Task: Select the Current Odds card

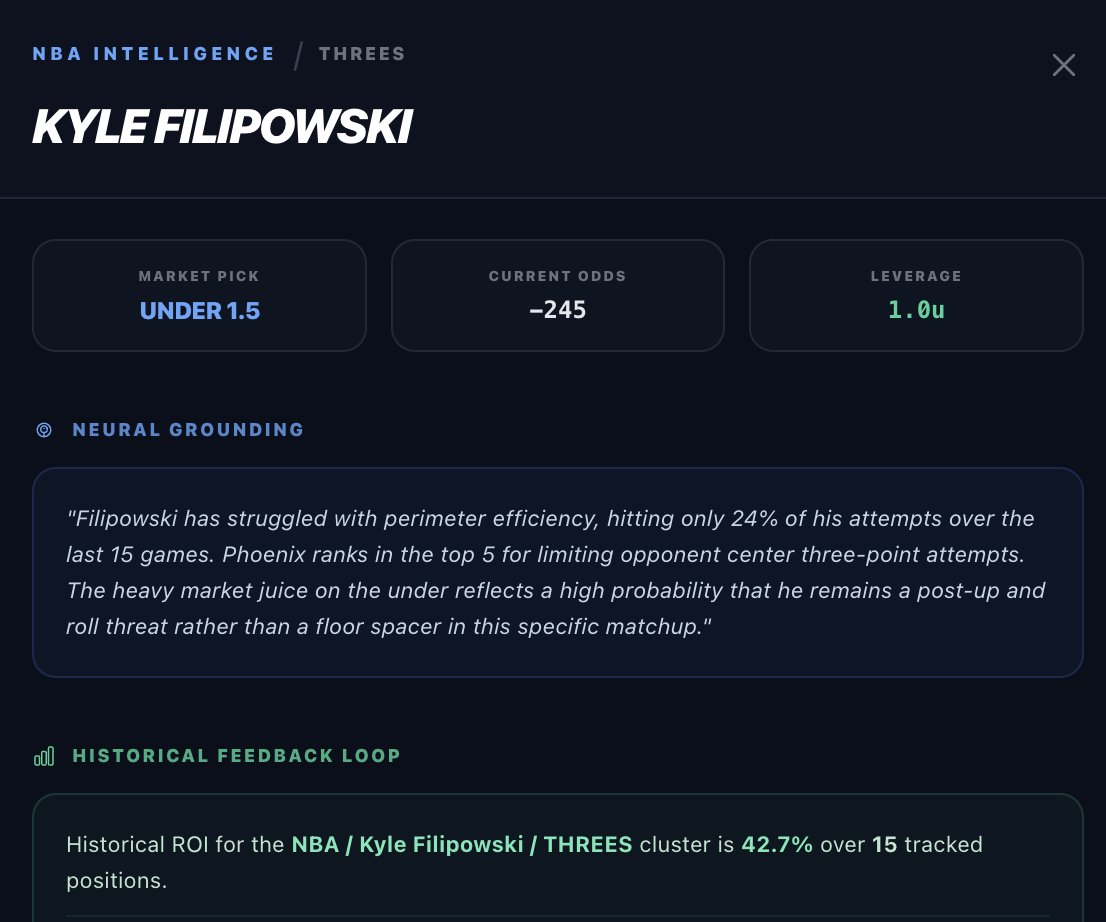Action: tap(557, 295)
